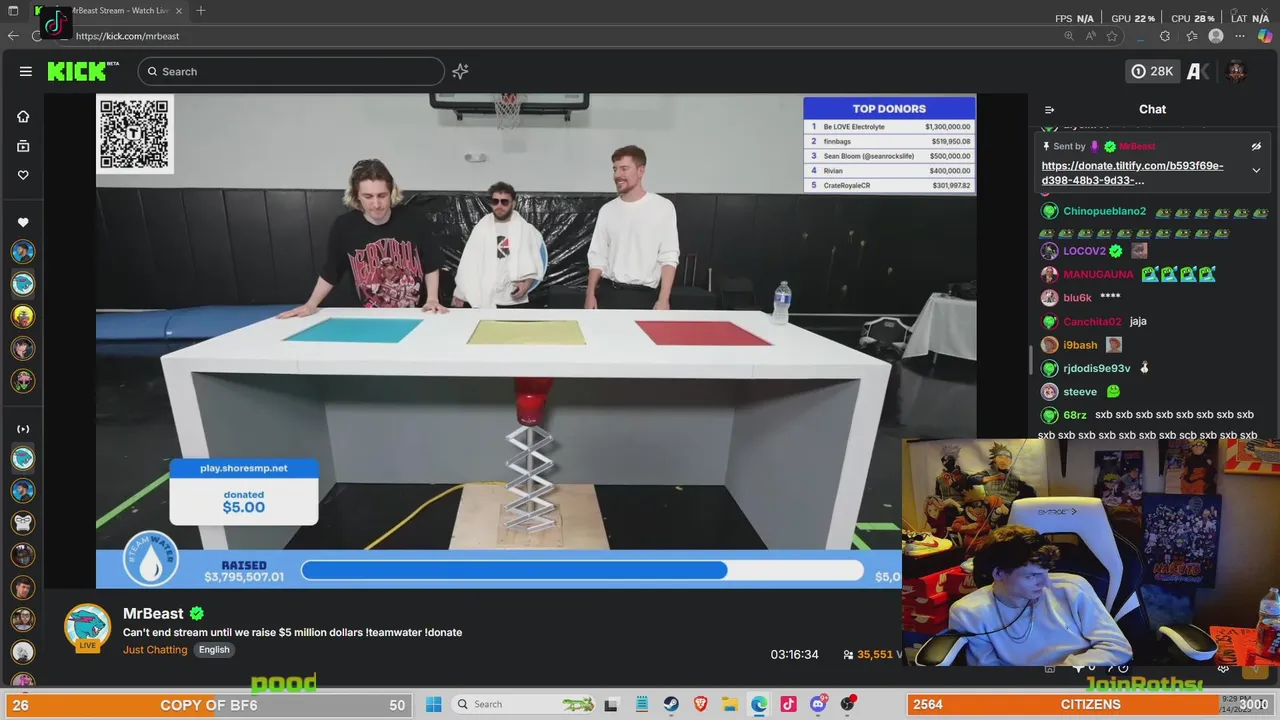Open the read aloud icon in address bar

click(1091, 36)
